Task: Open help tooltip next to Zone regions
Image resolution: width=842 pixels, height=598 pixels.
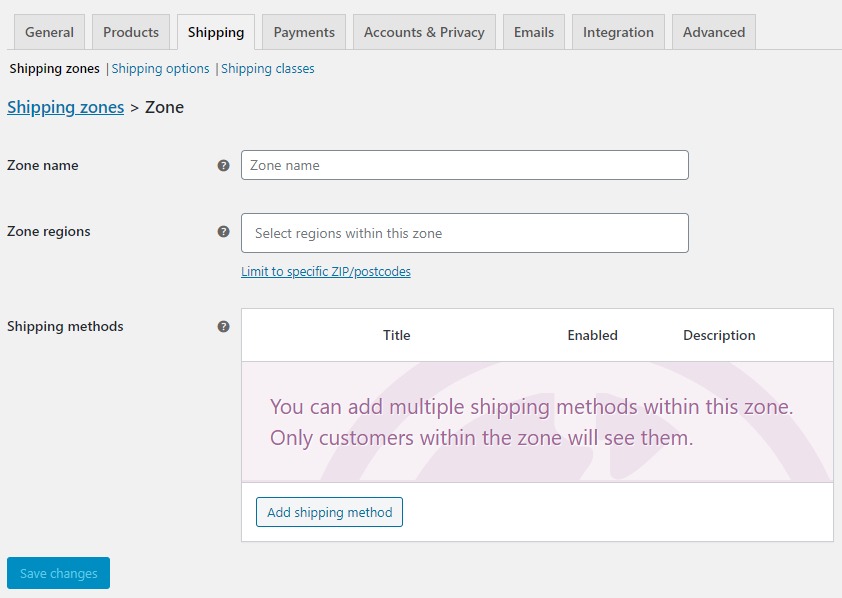Action: (x=224, y=232)
